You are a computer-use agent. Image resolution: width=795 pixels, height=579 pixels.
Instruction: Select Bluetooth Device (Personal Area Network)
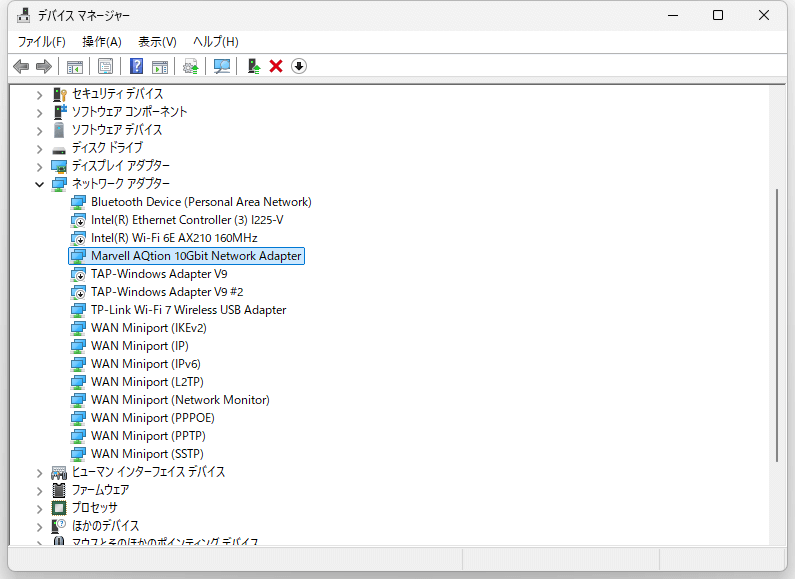coord(201,202)
